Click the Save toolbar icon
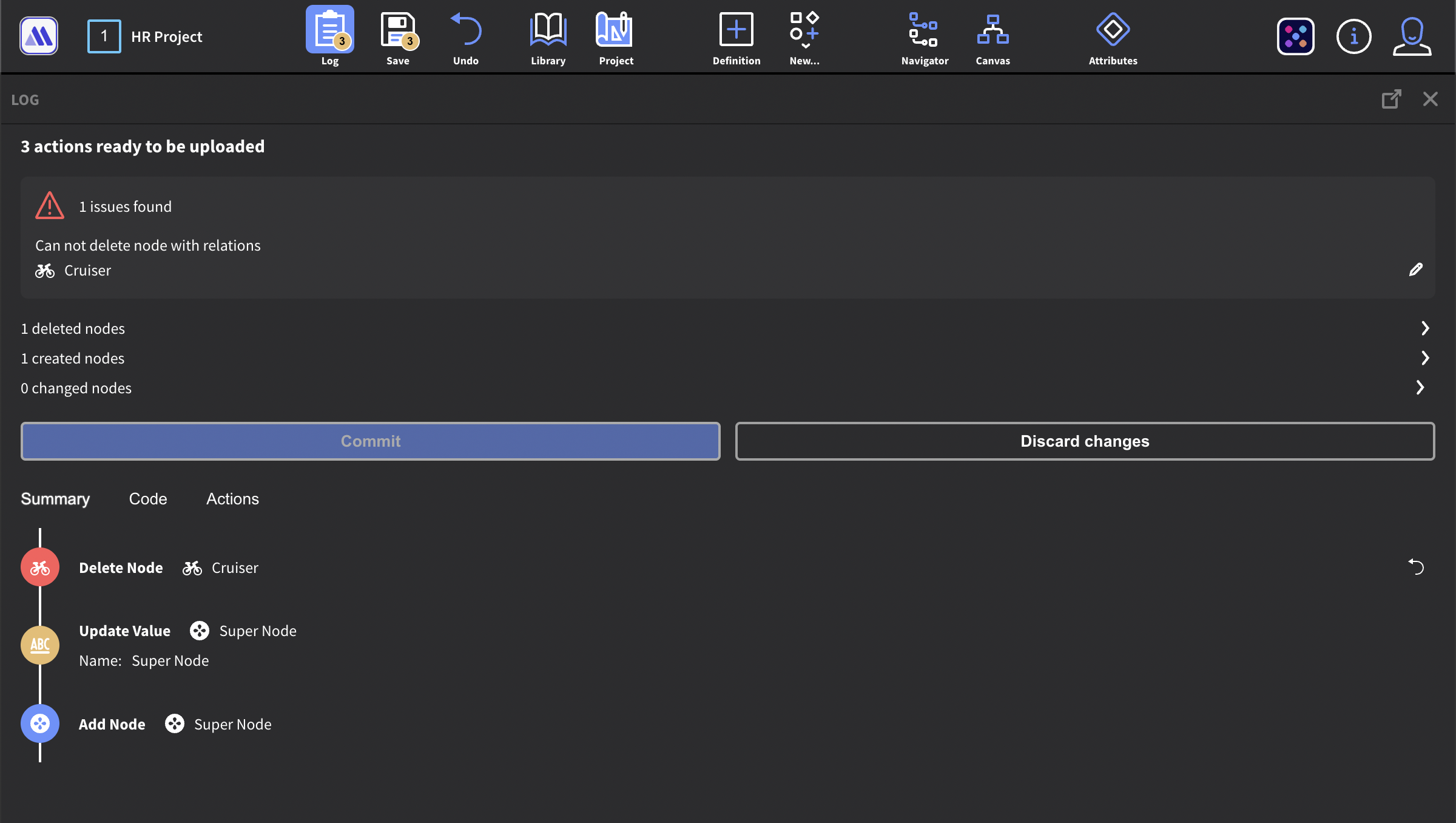 point(397,30)
